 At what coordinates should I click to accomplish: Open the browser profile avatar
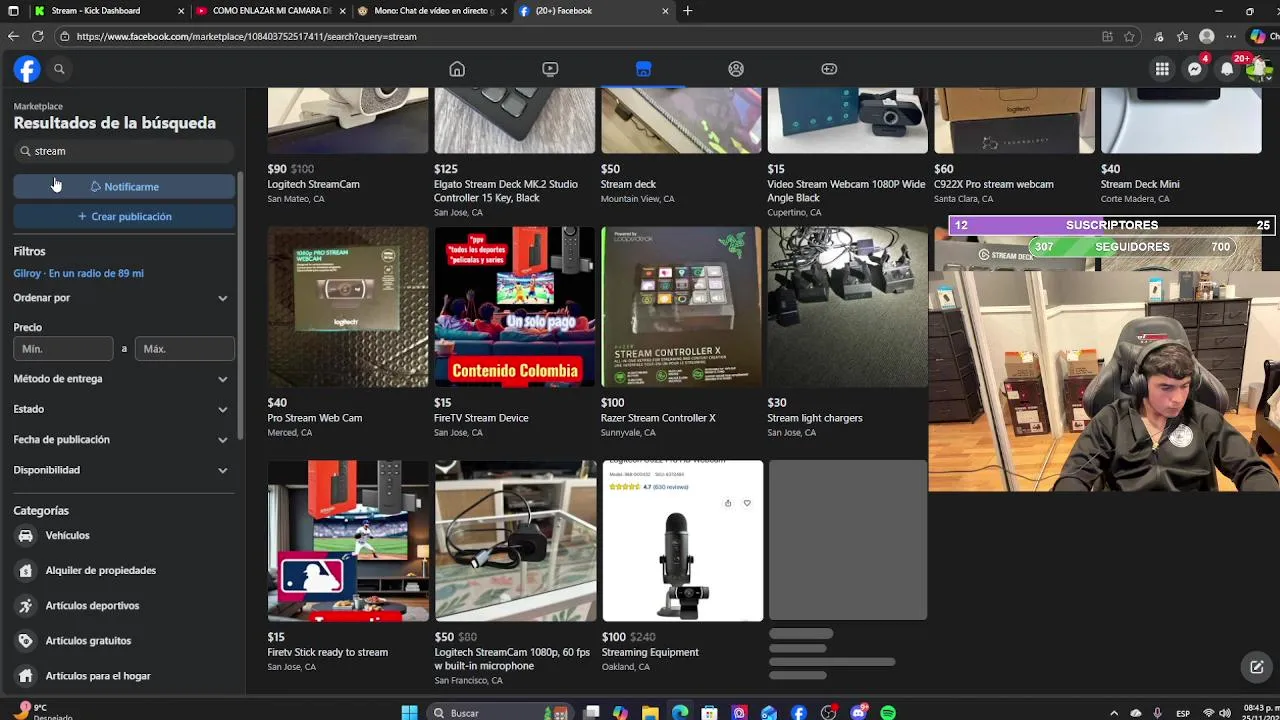[x=1207, y=36]
